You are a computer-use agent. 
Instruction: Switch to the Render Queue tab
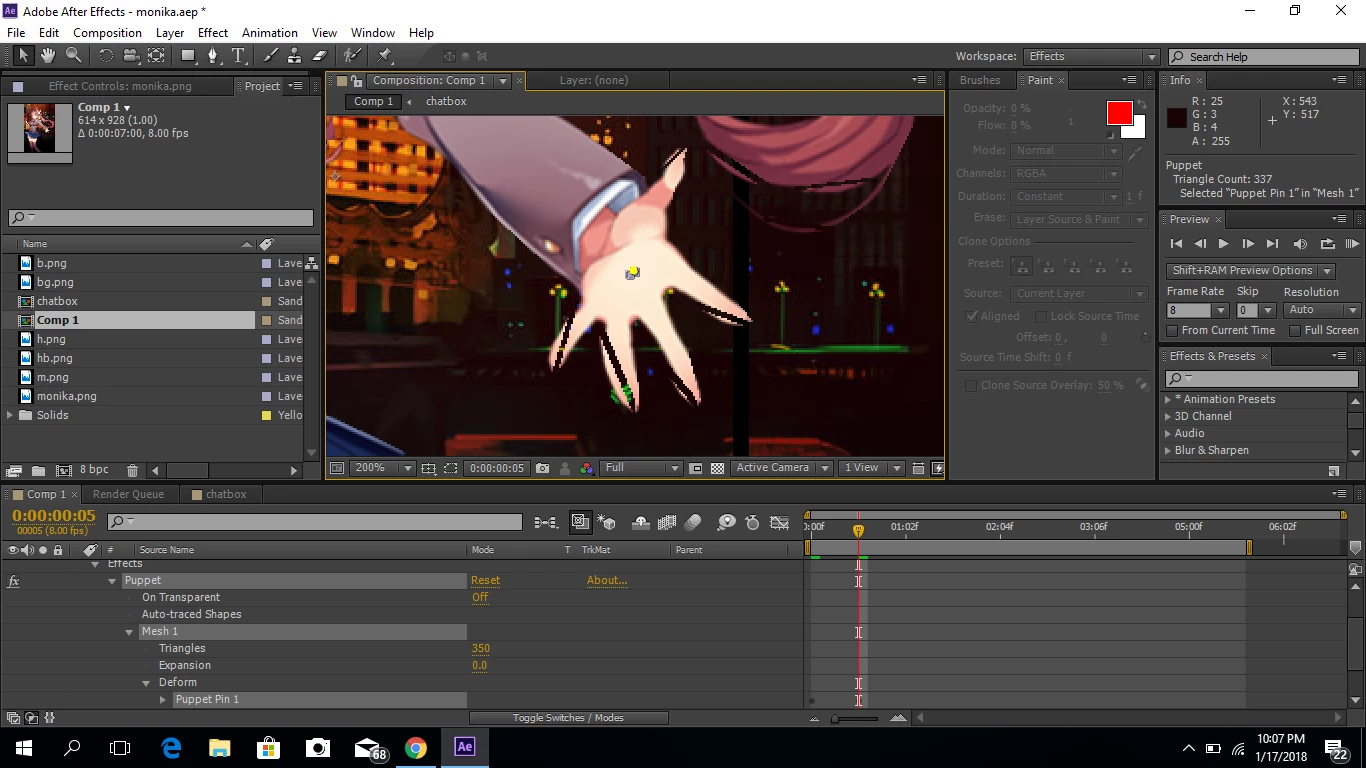(x=128, y=494)
